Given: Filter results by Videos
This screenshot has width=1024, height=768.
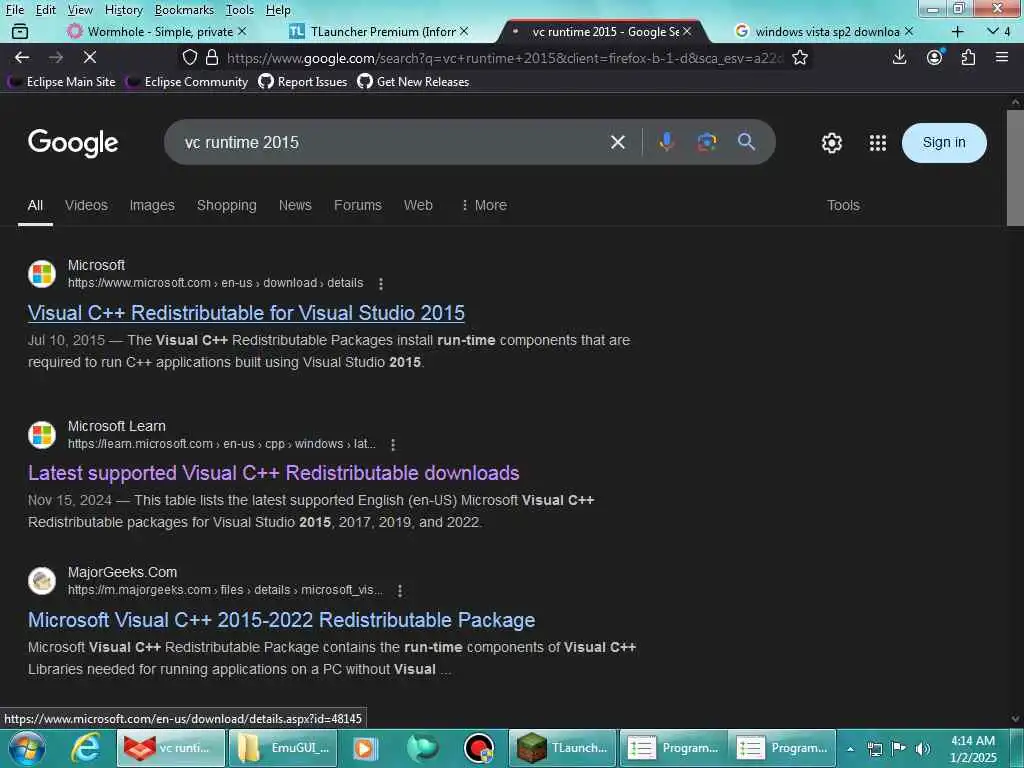Looking at the screenshot, I should coord(86,205).
